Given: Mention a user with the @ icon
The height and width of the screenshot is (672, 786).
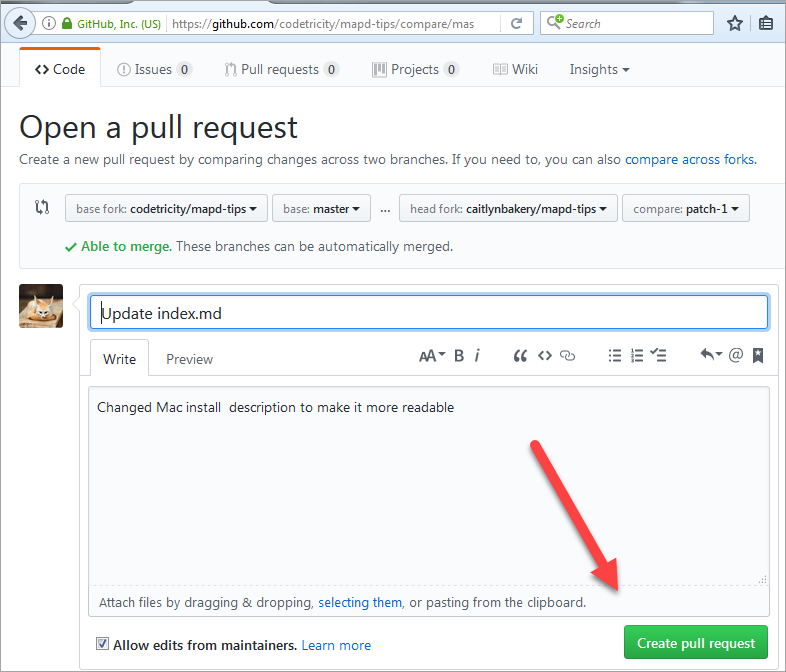Looking at the screenshot, I should click(x=735, y=355).
